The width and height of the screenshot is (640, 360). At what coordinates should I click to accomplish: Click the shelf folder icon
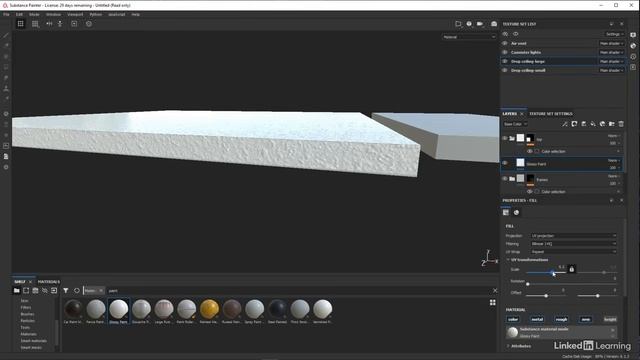tap(17, 291)
